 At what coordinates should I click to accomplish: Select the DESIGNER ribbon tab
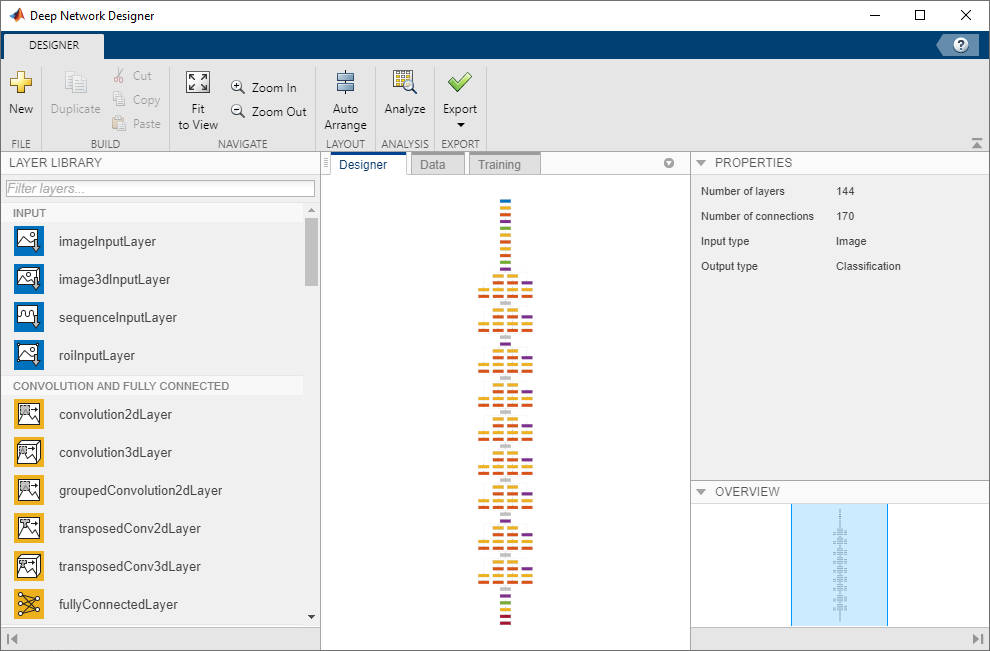(x=54, y=45)
